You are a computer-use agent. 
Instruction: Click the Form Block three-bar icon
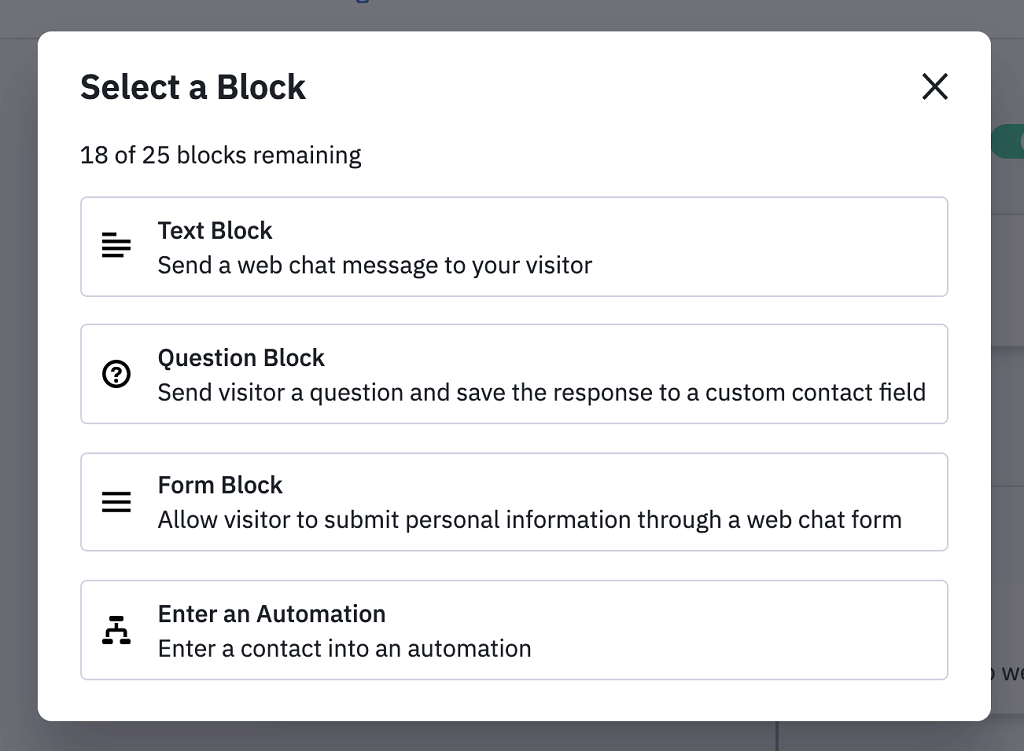[116, 502]
